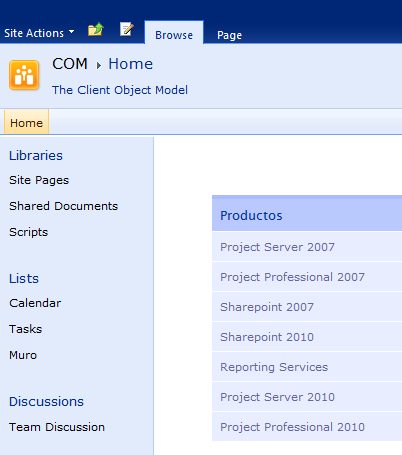The height and width of the screenshot is (455, 402).
Task: Switch to the Page ribbon tab
Action: point(229,35)
